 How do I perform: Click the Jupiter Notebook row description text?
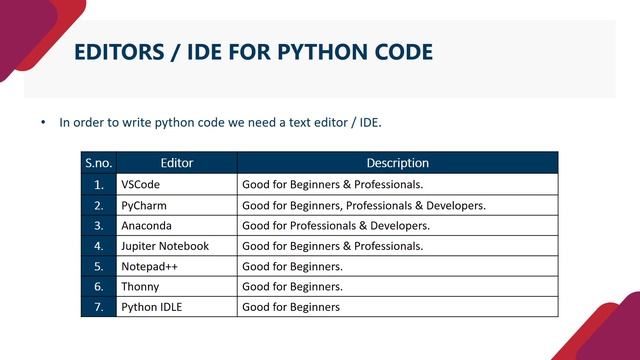pyautogui.click(x=333, y=246)
